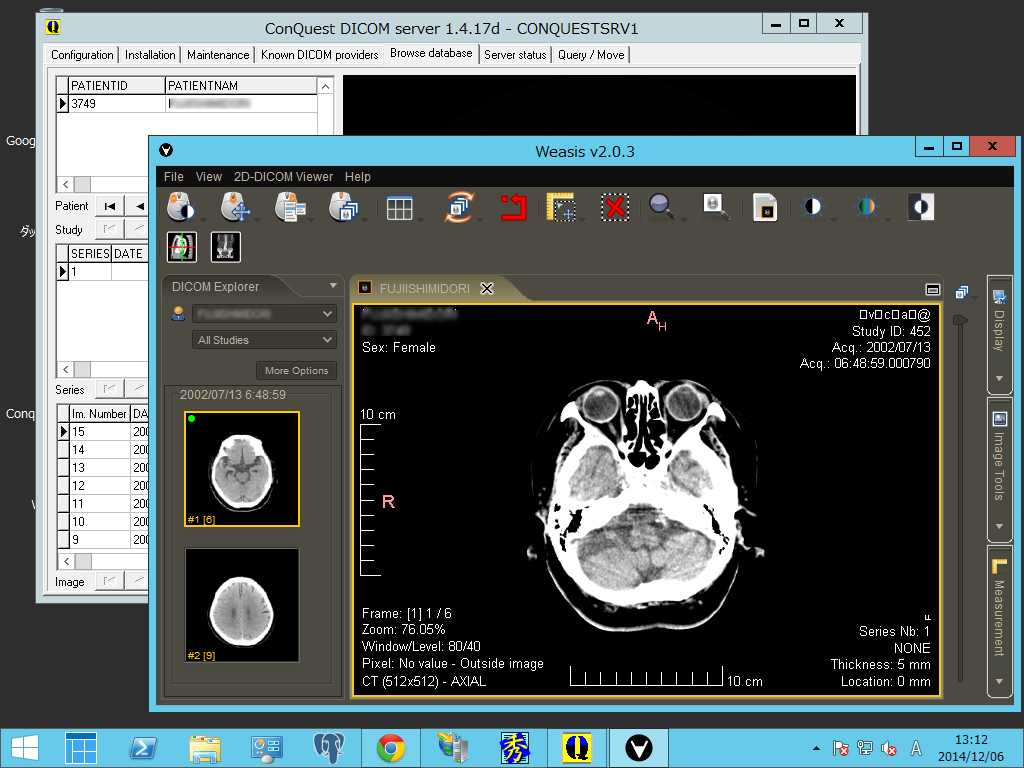The image size is (1024, 768).
Task: Click the vertical frame slider handle
Action: click(x=960, y=320)
